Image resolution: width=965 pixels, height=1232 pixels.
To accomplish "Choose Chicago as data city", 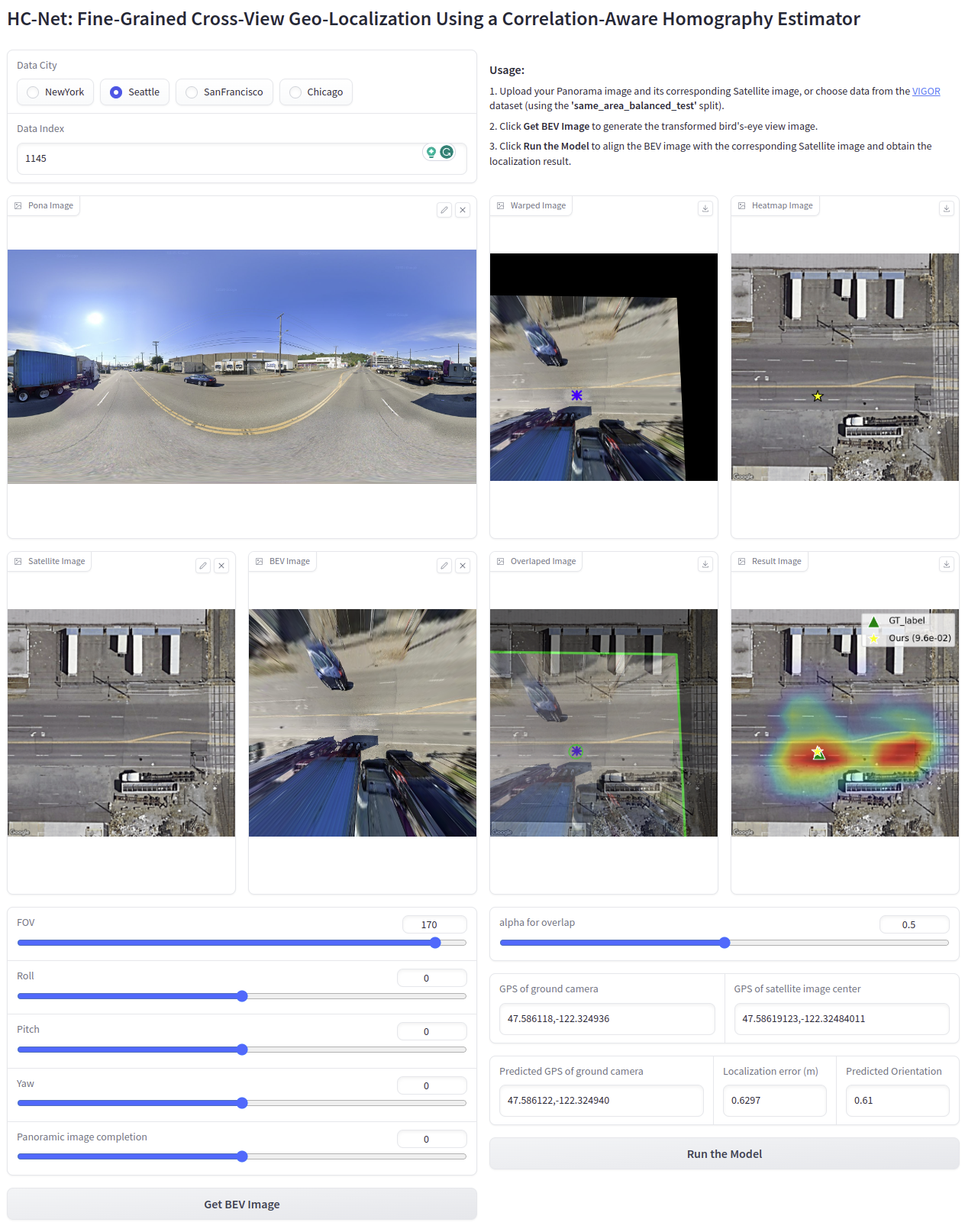I will click(x=316, y=92).
